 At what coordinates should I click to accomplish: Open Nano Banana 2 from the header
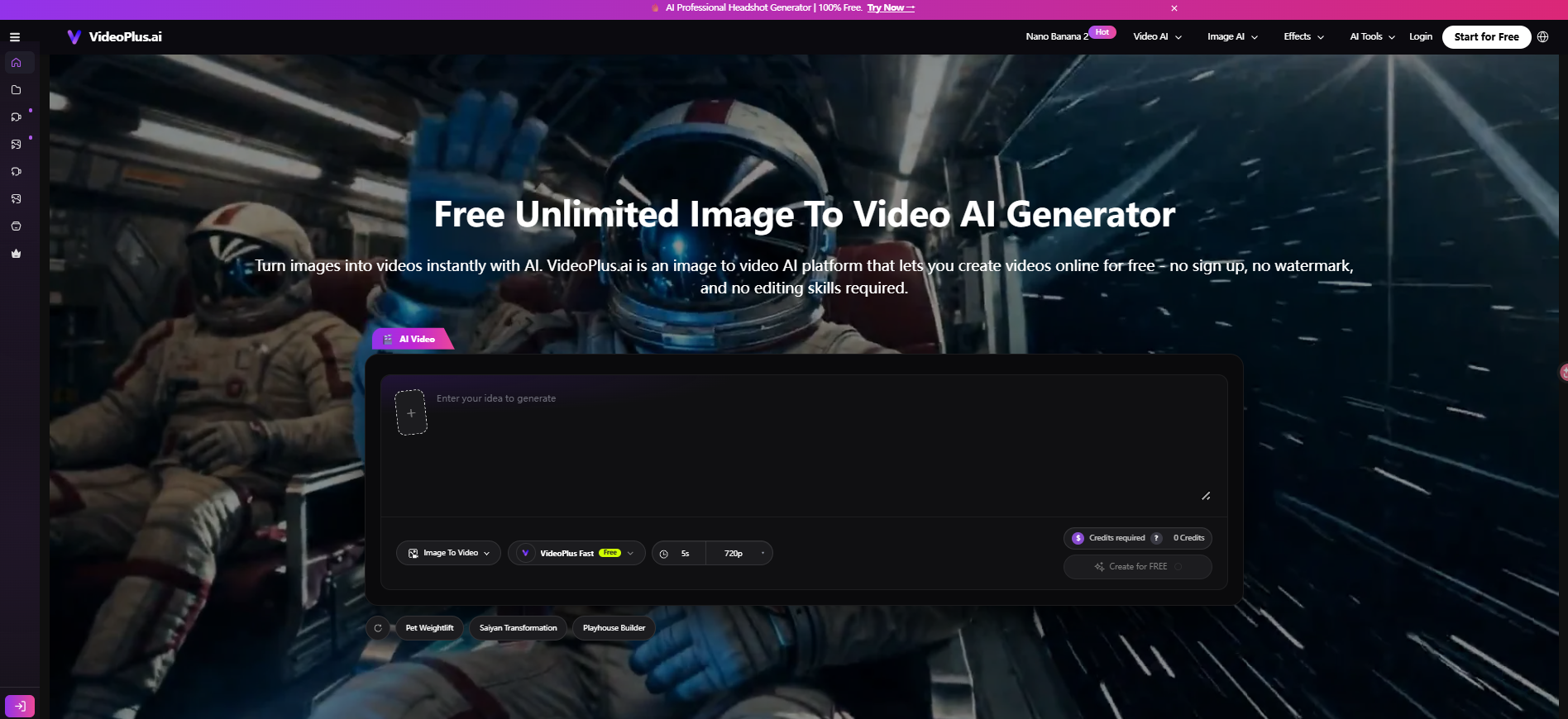click(1057, 37)
